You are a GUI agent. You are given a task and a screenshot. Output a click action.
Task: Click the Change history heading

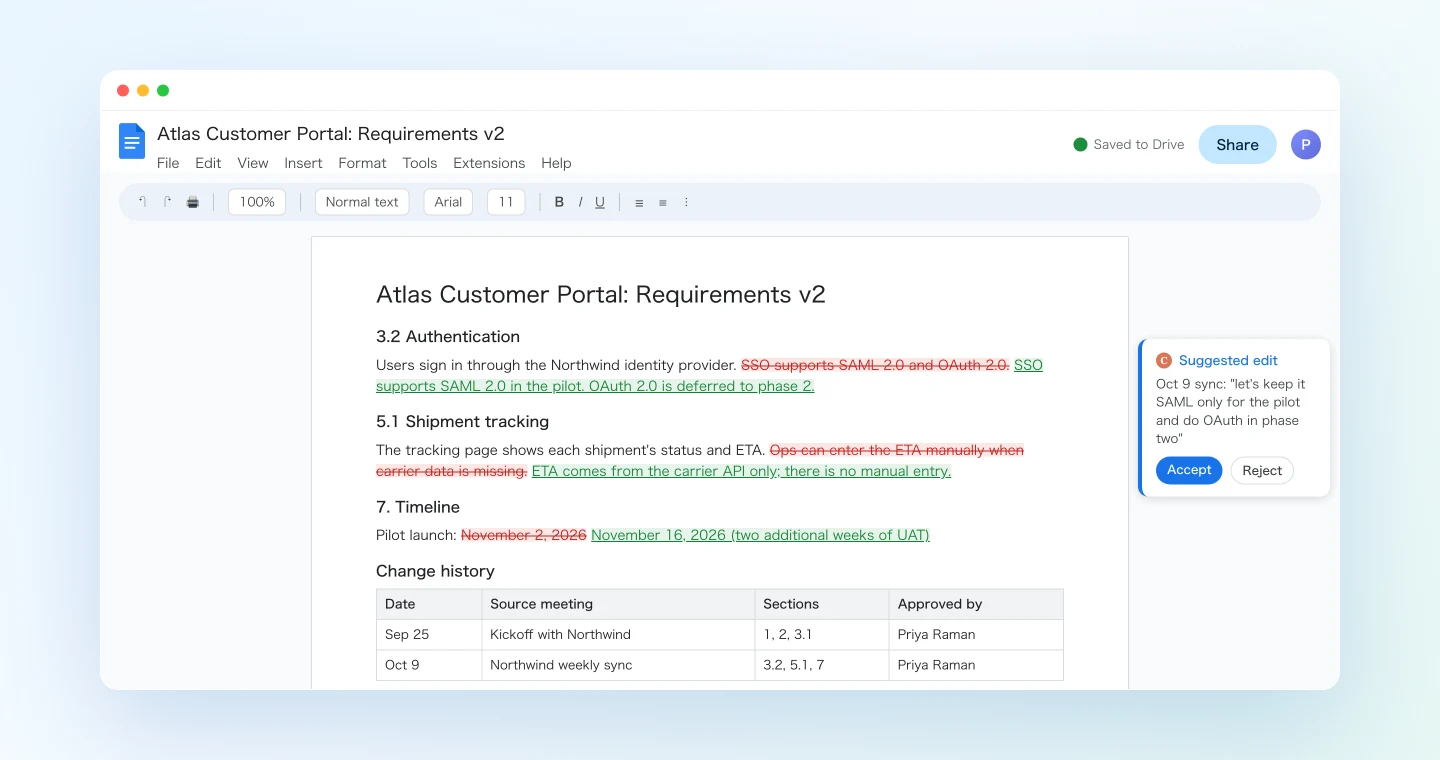coord(435,571)
